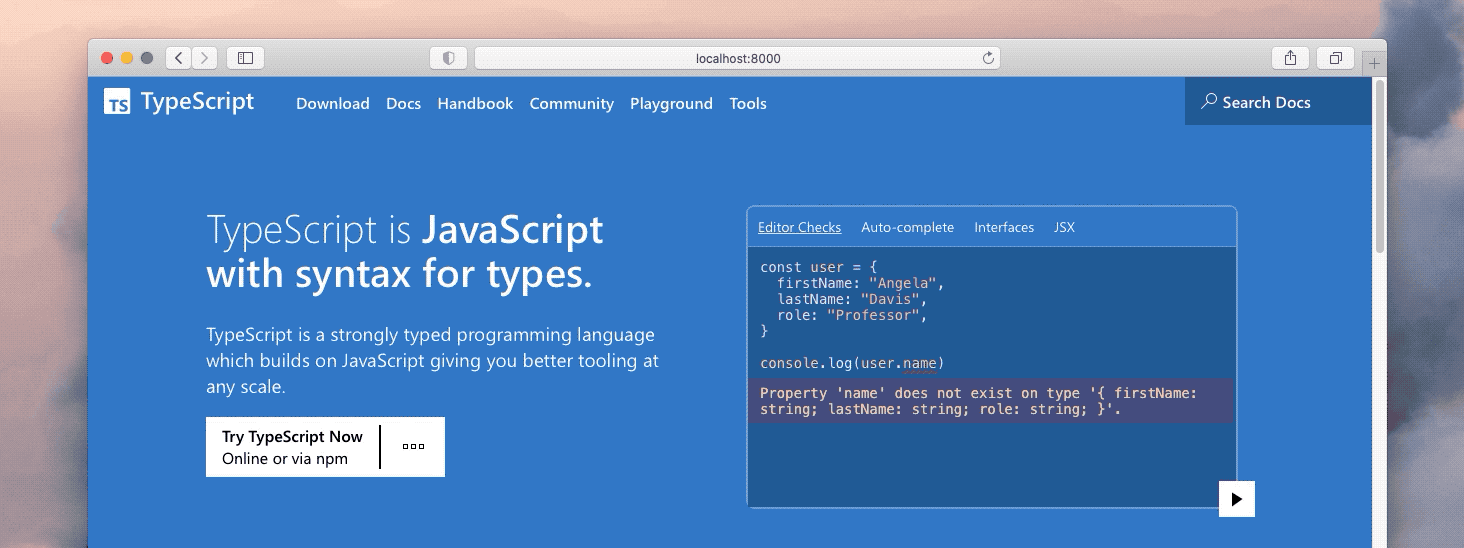Reload the localhost:8000 page
1464x548 pixels.
click(x=988, y=58)
